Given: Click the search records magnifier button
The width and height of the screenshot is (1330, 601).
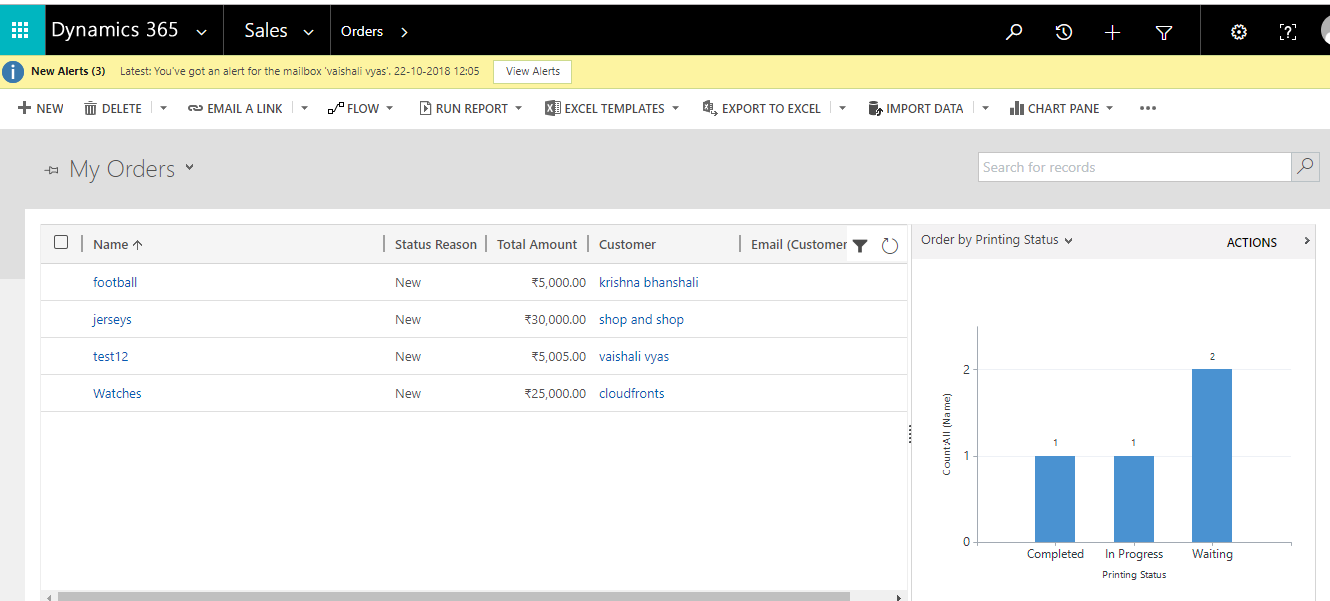Looking at the screenshot, I should pyautogui.click(x=1305, y=167).
